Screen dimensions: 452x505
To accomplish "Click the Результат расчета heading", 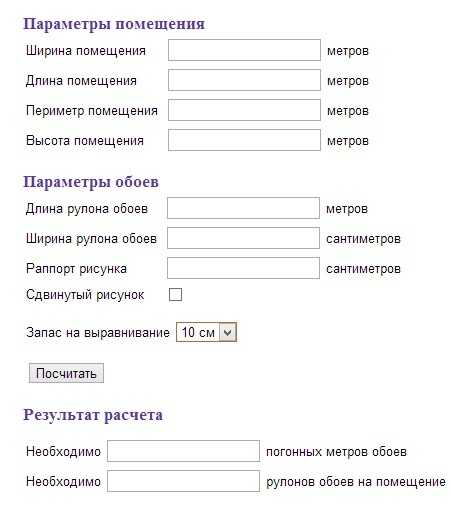I will click(93, 415).
